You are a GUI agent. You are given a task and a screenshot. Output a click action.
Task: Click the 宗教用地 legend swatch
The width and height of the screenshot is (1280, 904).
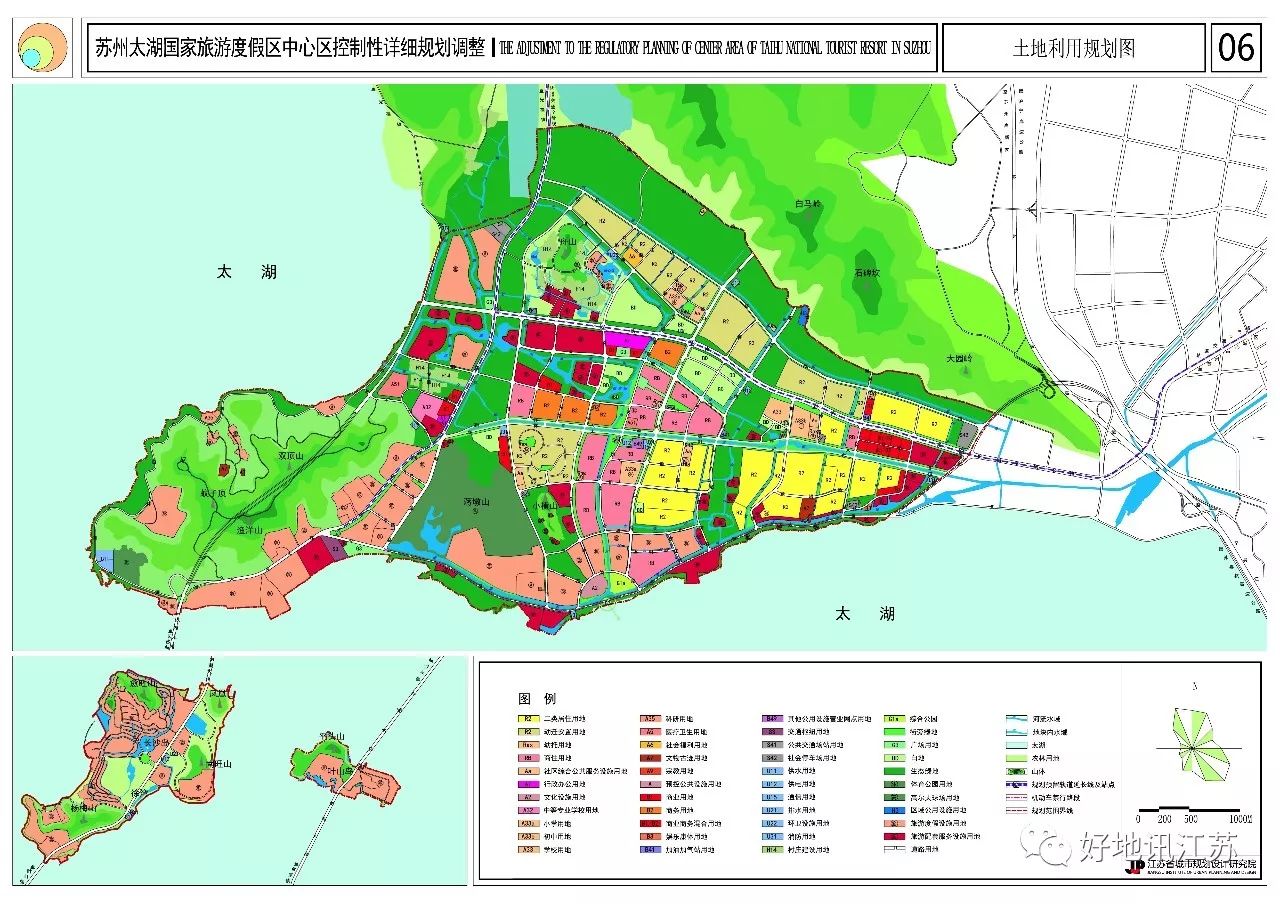pos(650,771)
